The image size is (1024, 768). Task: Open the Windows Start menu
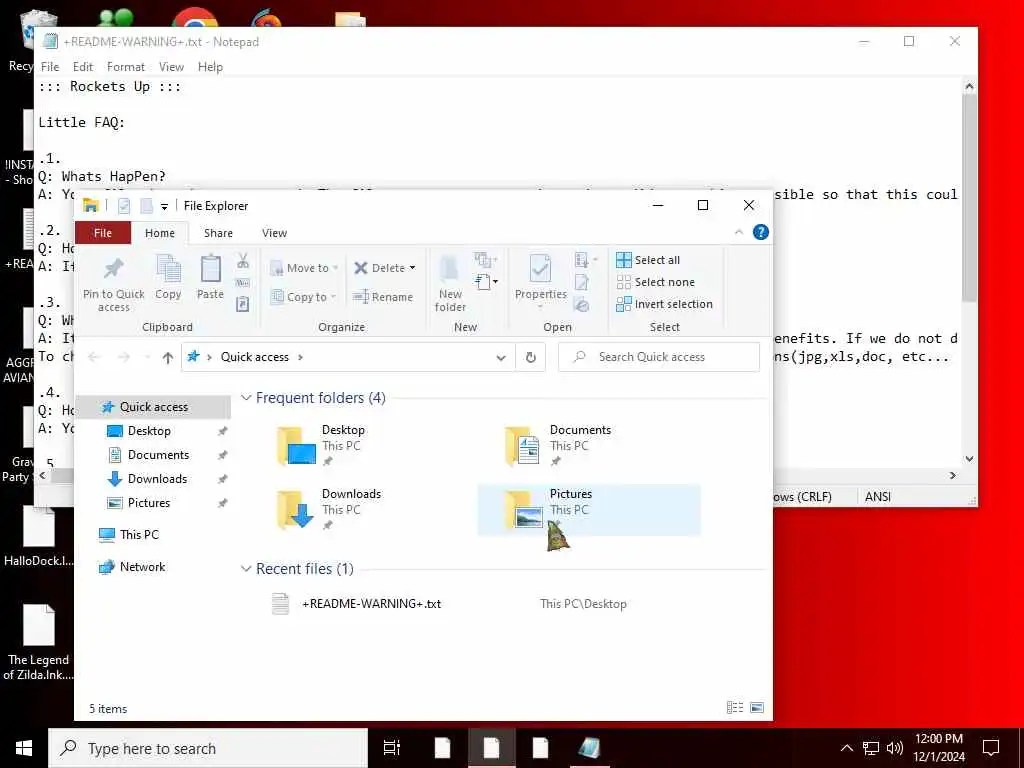(24, 748)
